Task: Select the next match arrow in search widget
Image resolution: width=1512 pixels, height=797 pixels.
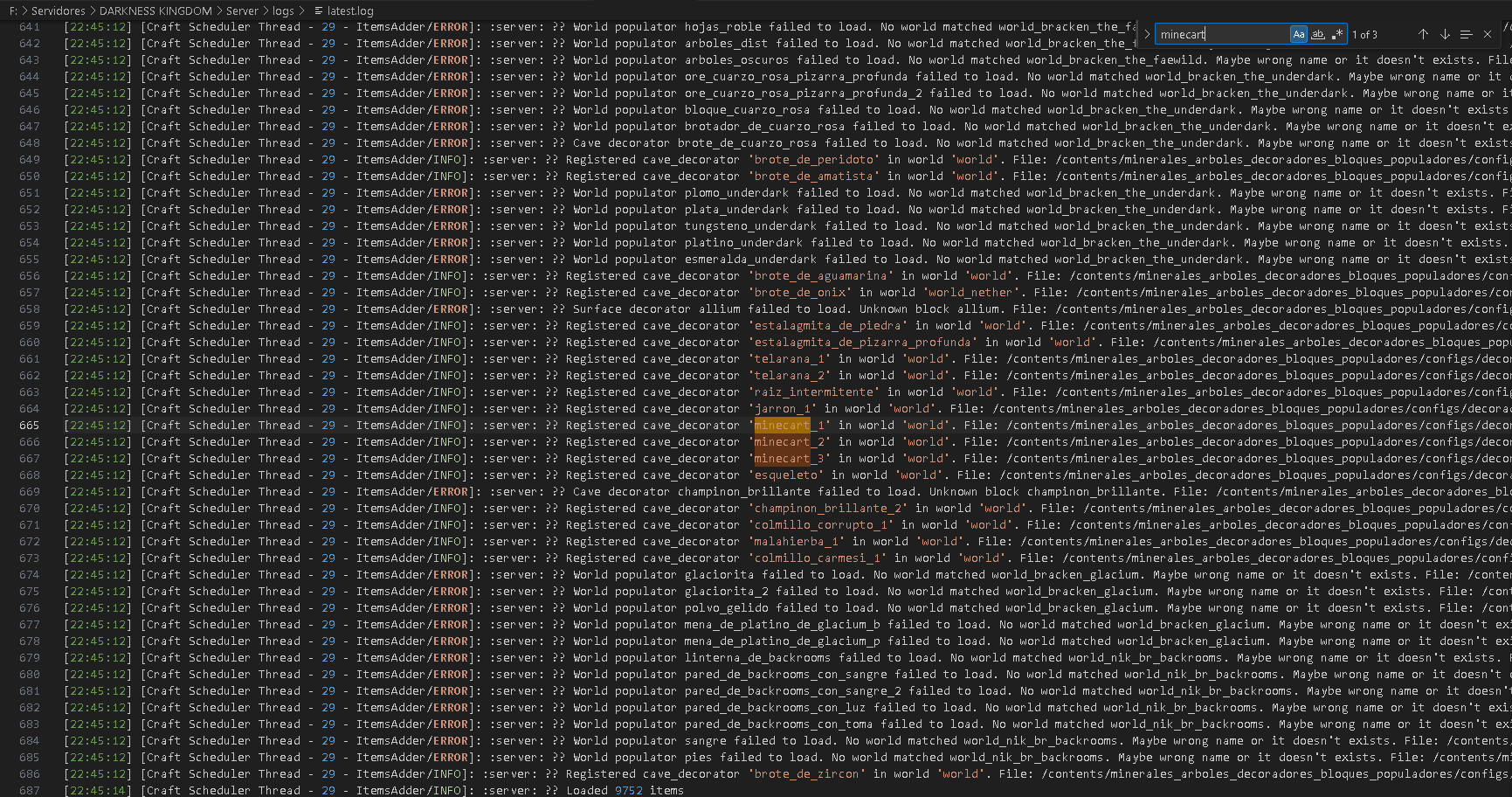Action: click(x=1445, y=33)
